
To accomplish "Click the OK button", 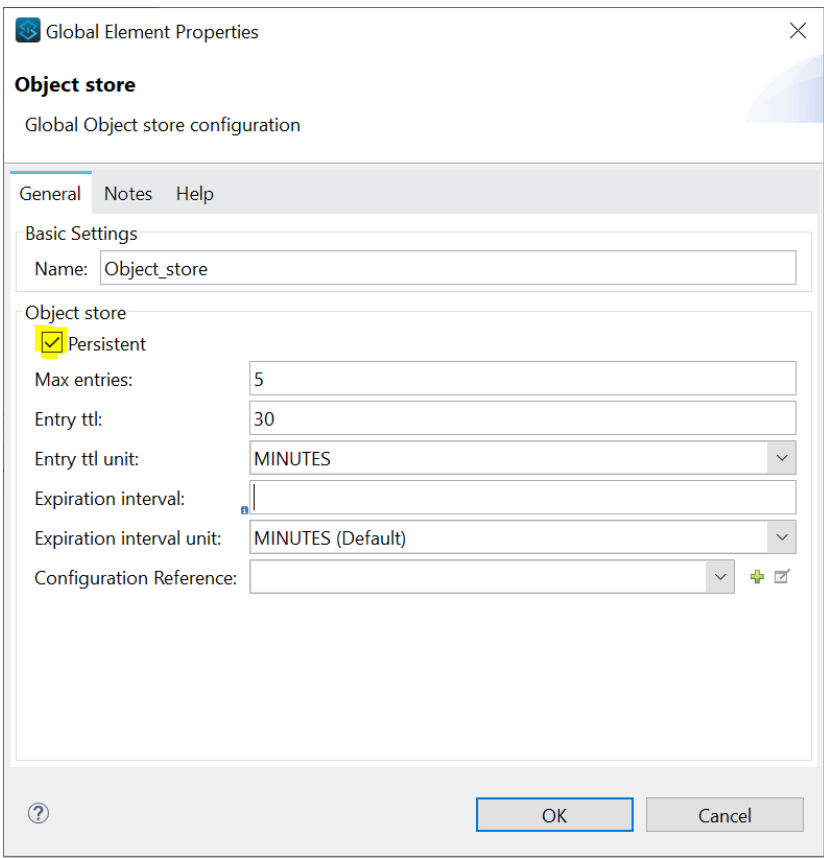I will (x=554, y=815).
